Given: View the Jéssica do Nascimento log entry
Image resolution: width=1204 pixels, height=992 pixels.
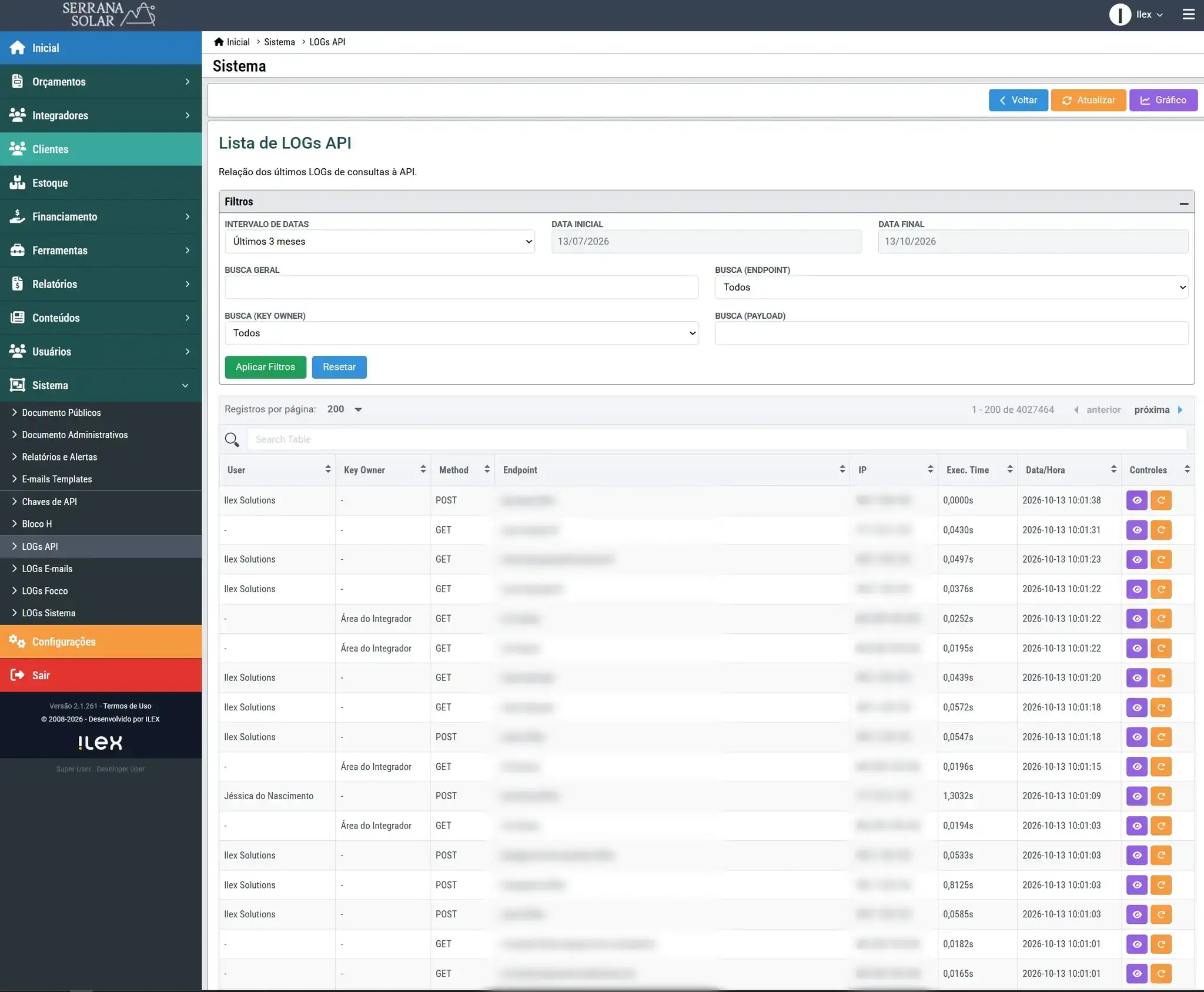Looking at the screenshot, I should point(1136,796).
